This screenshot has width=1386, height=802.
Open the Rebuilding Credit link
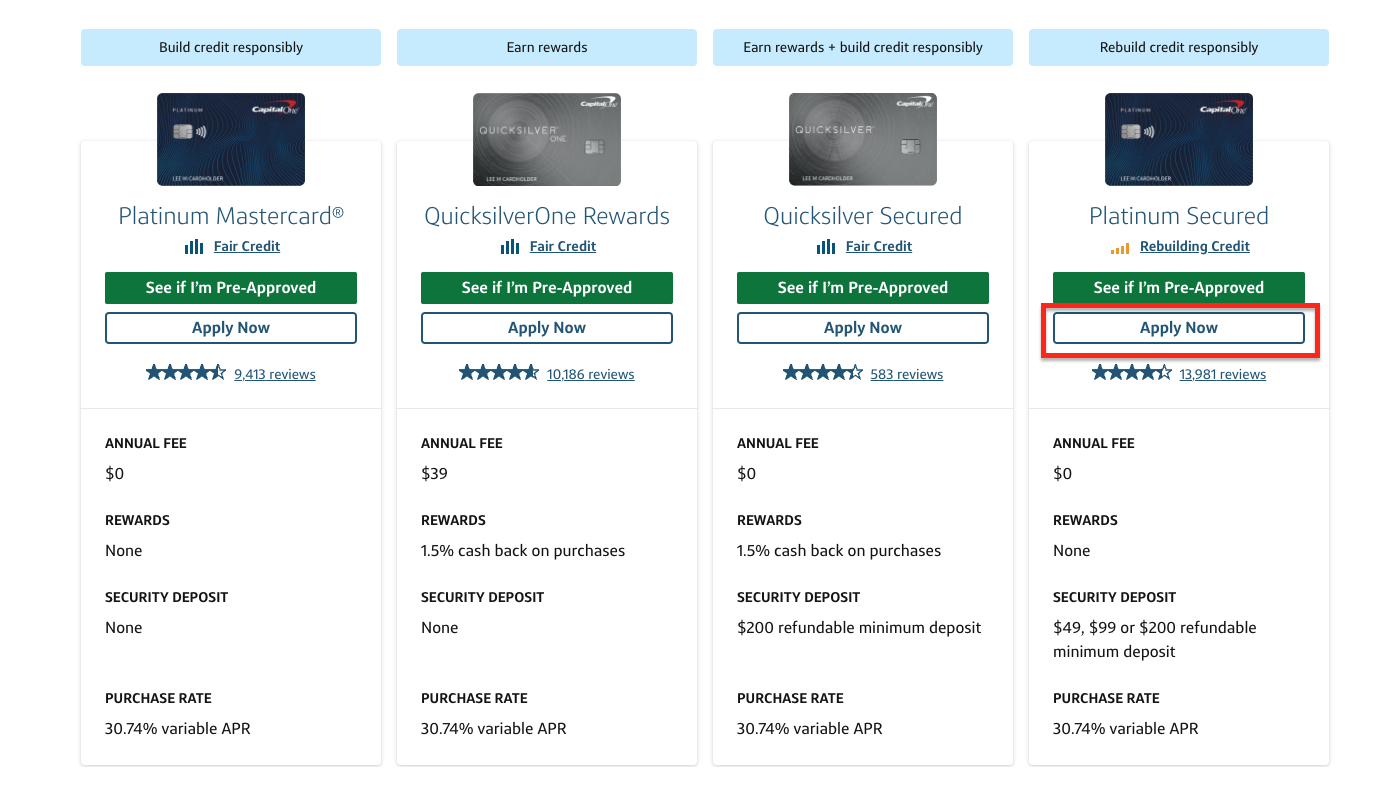click(x=1195, y=246)
